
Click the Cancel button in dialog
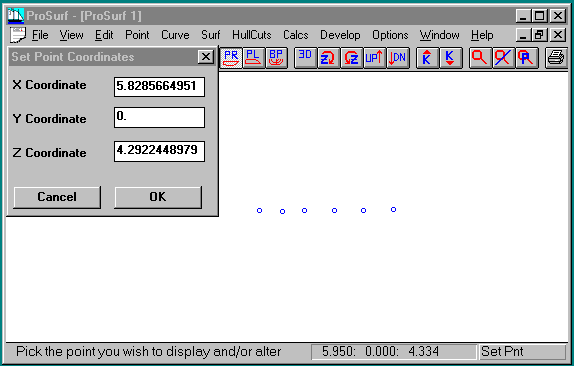57,197
